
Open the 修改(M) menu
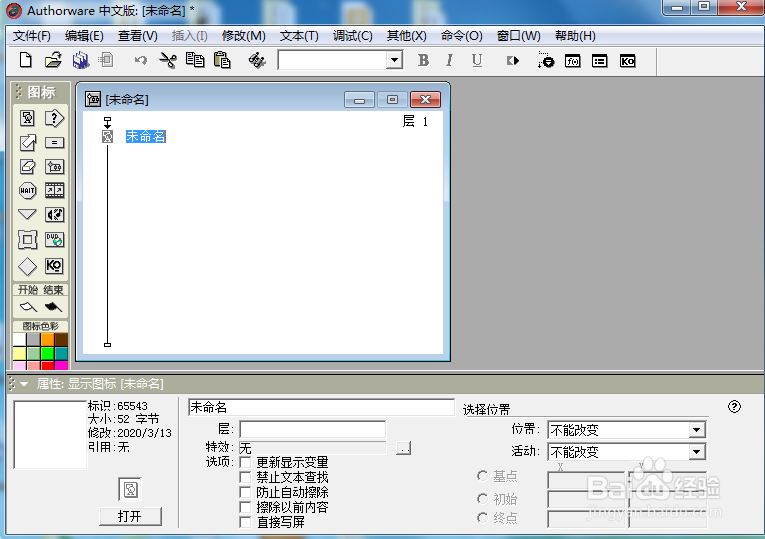click(243, 36)
